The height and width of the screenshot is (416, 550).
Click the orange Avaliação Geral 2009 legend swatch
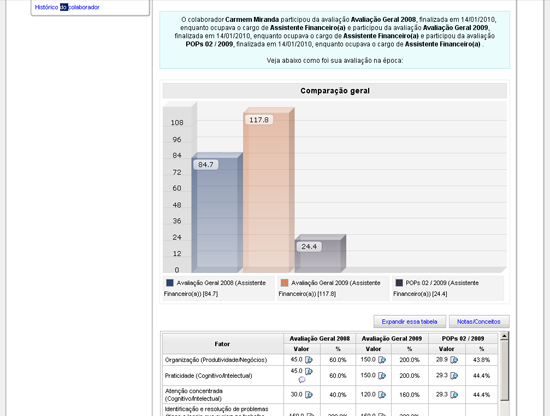pyautogui.click(x=284, y=283)
